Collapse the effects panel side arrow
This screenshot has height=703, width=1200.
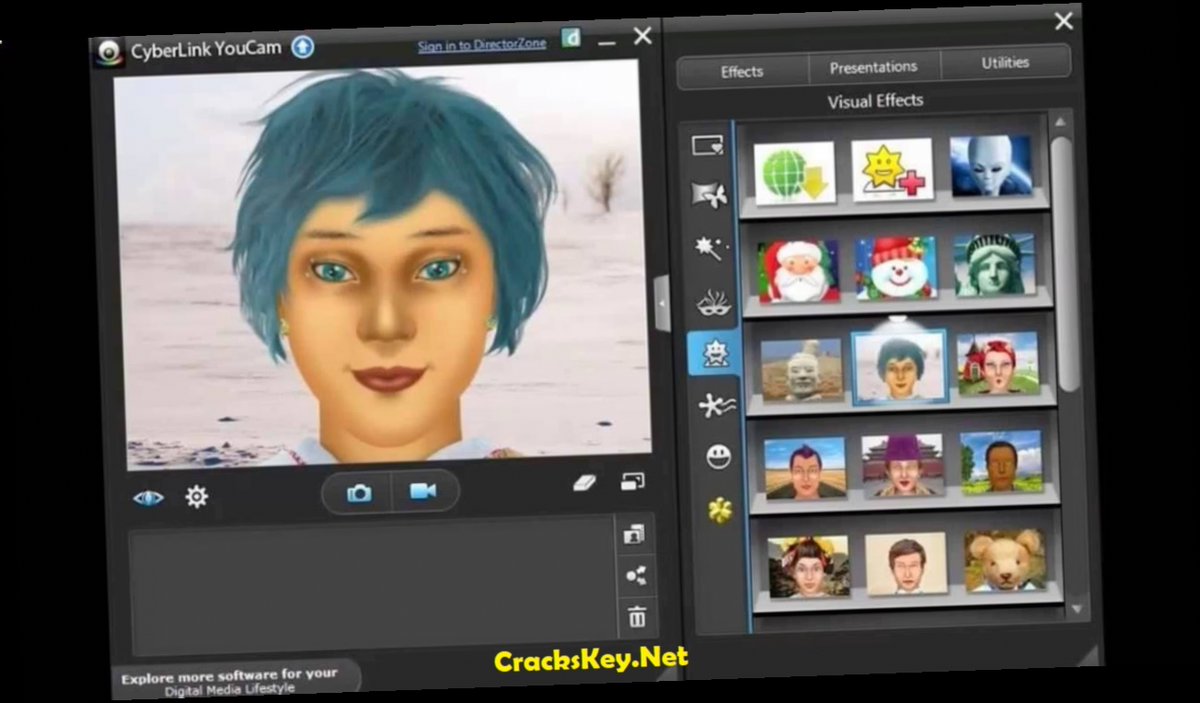pyautogui.click(x=662, y=302)
